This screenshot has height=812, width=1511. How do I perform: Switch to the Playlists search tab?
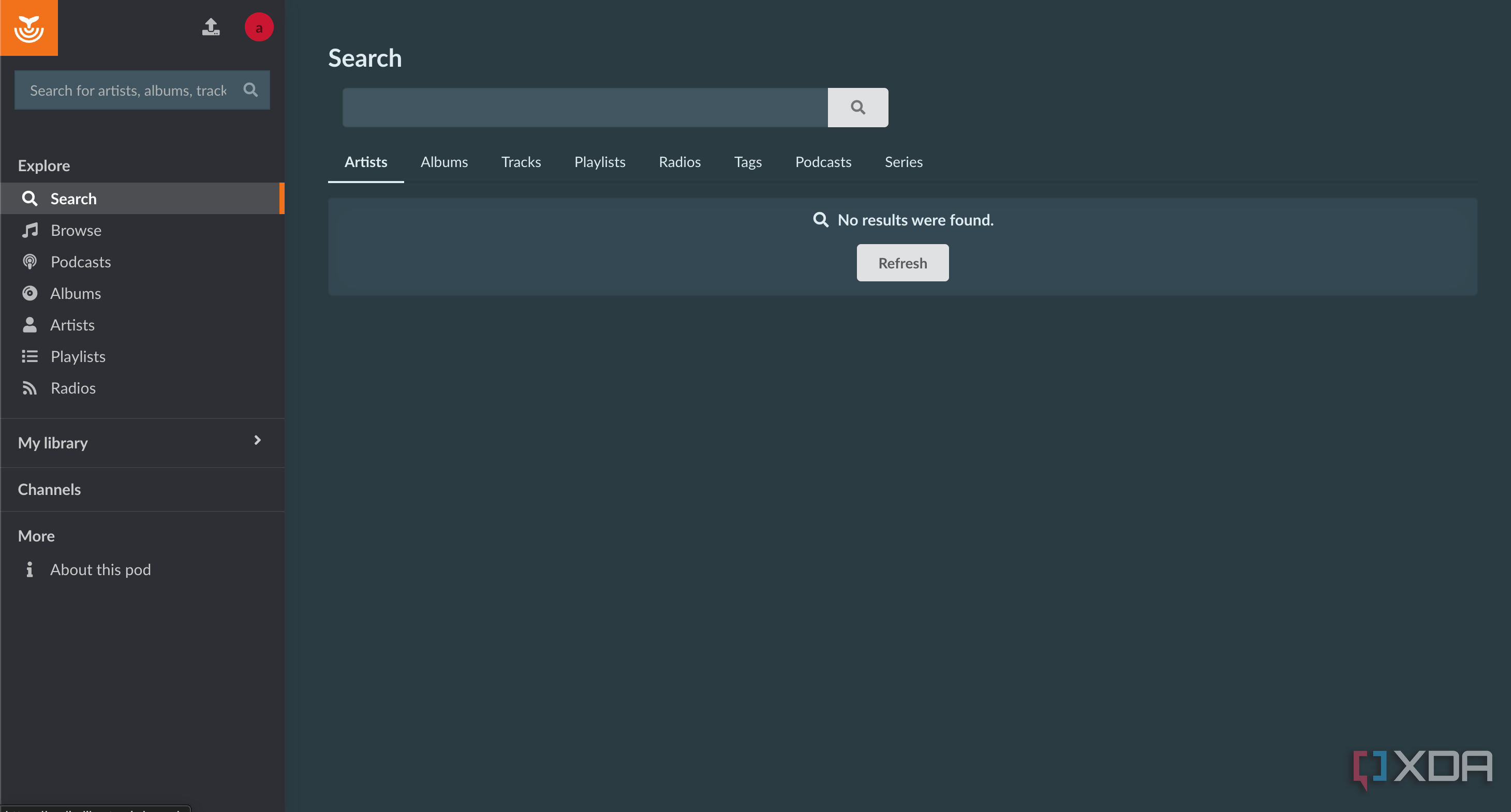pyautogui.click(x=599, y=162)
